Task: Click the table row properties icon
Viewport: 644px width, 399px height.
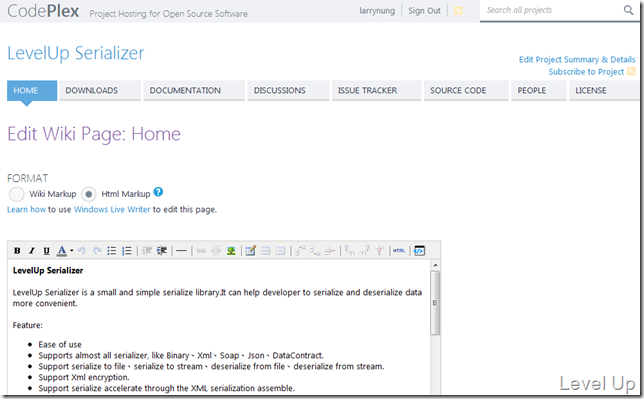Action: 266,251
